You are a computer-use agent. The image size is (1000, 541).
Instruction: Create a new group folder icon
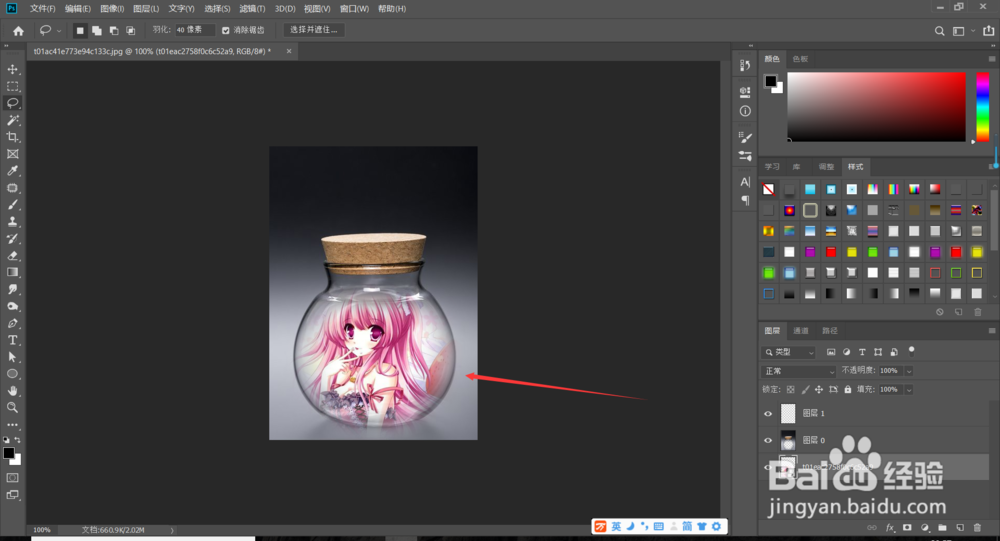(942, 528)
